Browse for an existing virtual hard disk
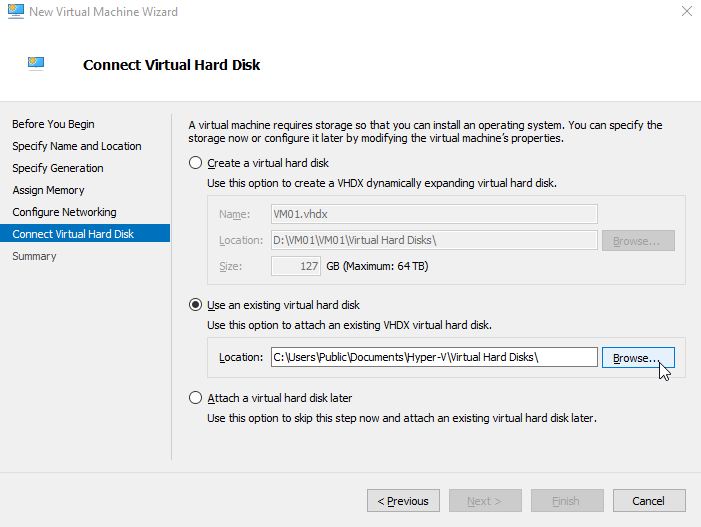Screen dimensions: 701x527 [638, 358]
